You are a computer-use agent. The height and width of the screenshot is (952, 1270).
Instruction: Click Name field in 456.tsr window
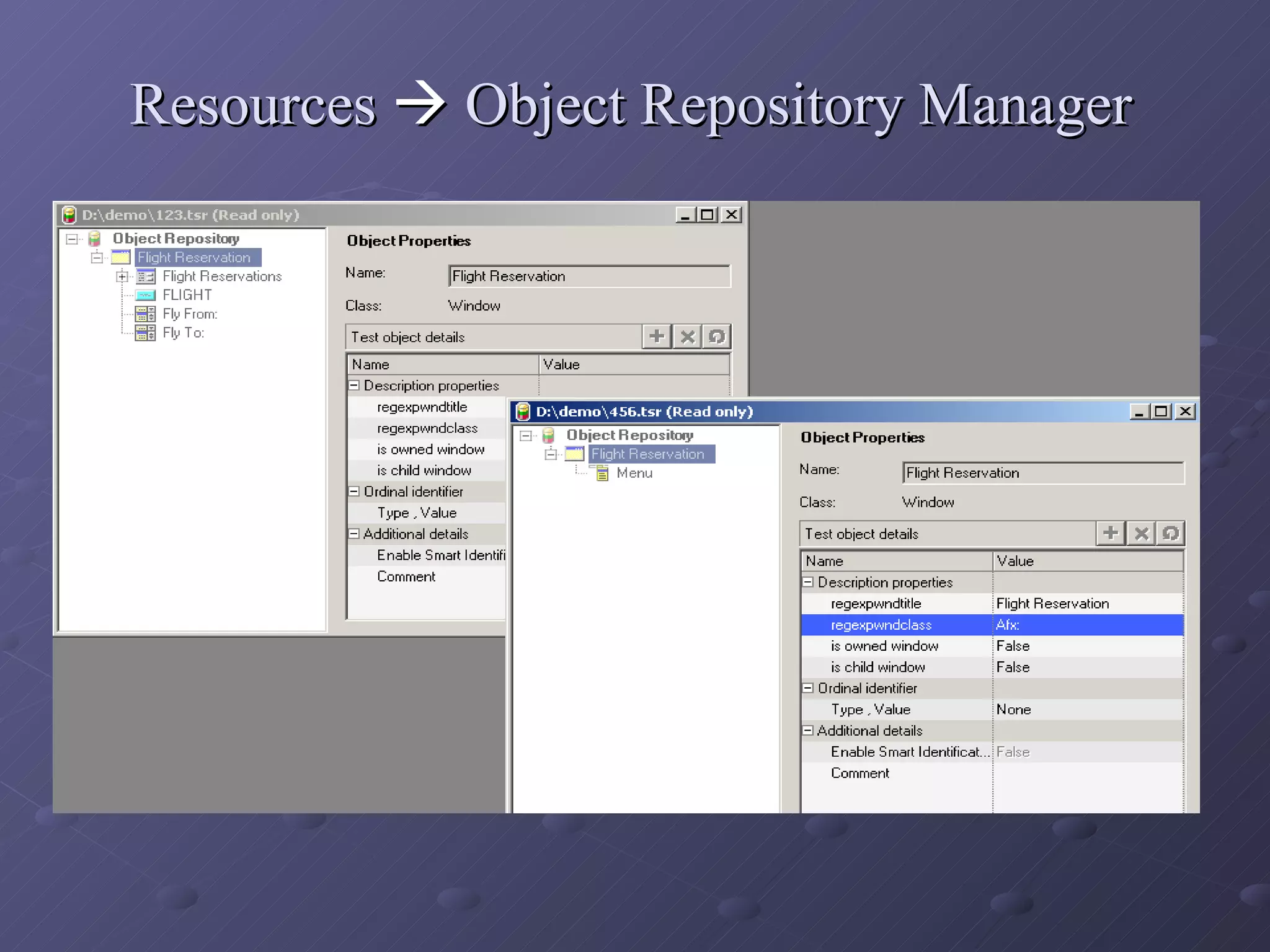[x=1044, y=473]
